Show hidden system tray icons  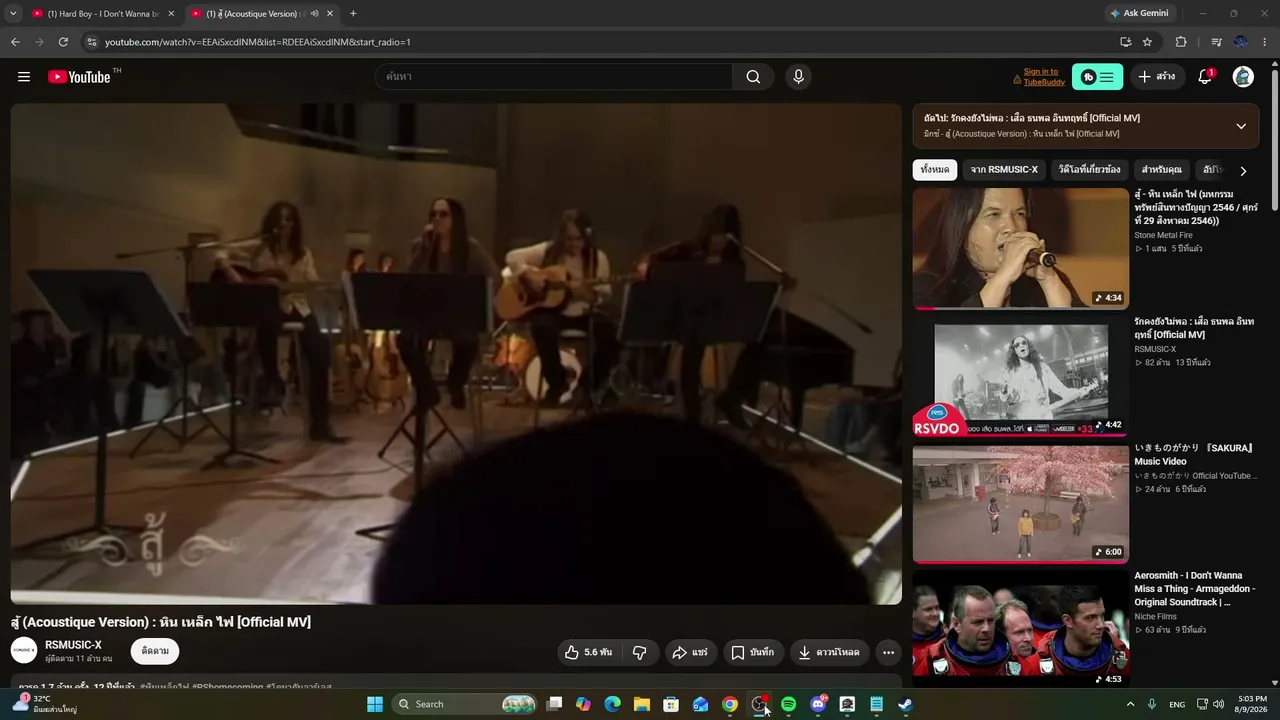coord(1131,704)
